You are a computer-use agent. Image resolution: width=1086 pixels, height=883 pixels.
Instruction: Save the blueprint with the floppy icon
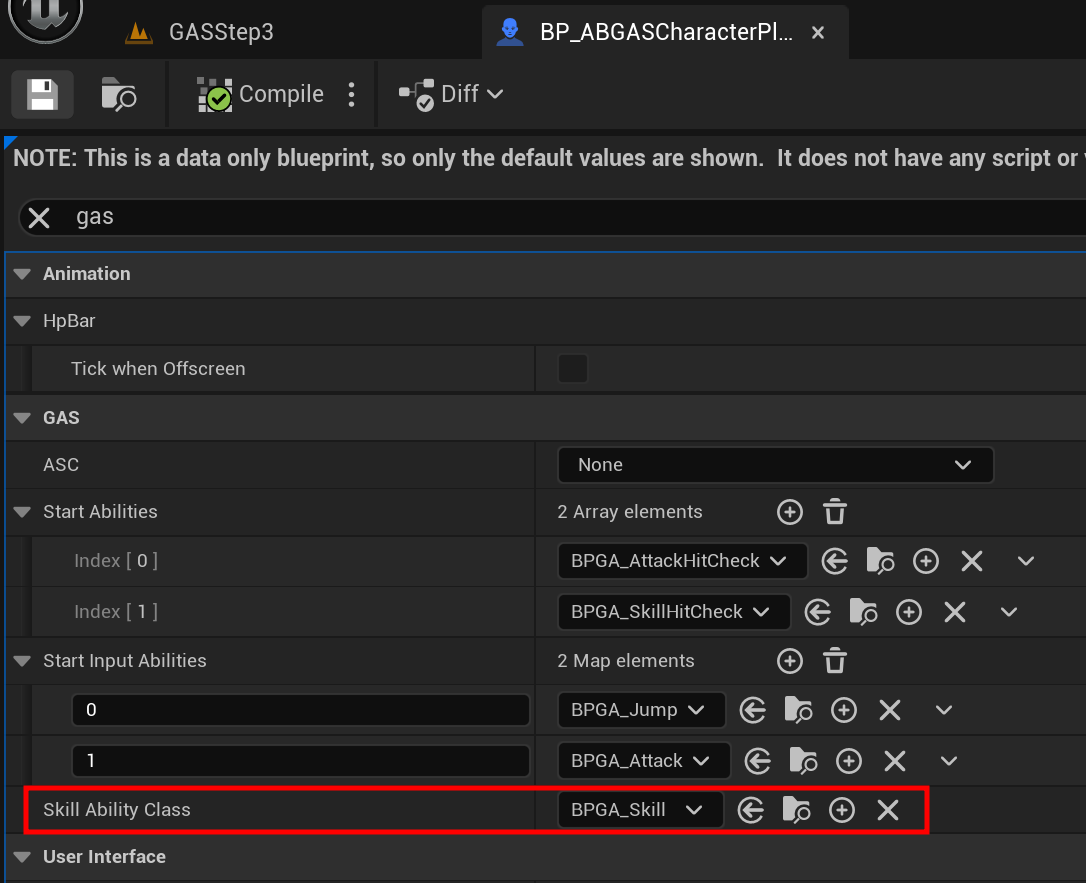tap(42, 94)
